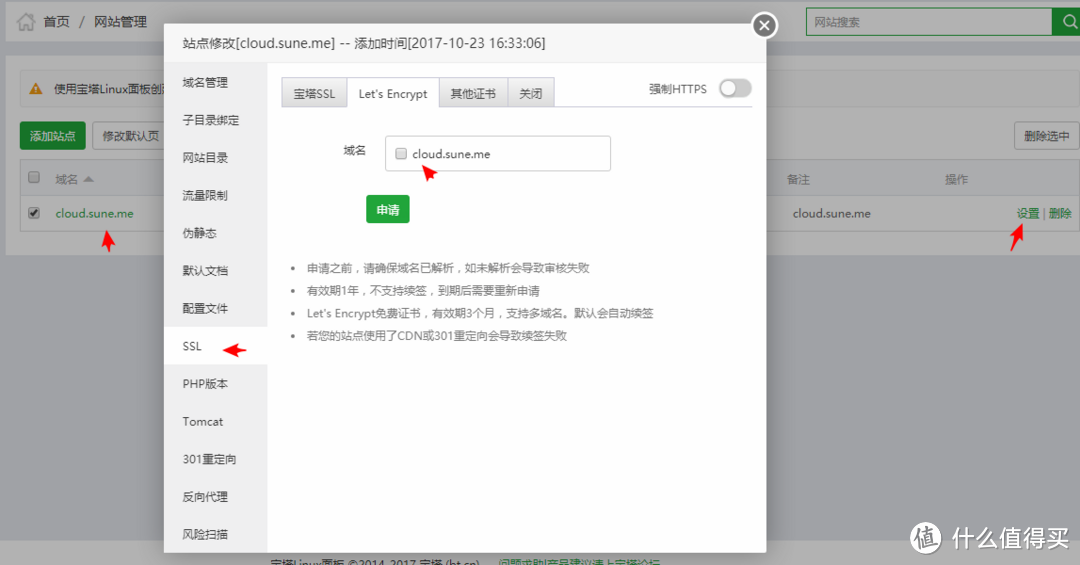Image resolution: width=1080 pixels, height=565 pixels.
Task: Sort by domain name arrow
Action: [x=88, y=179]
